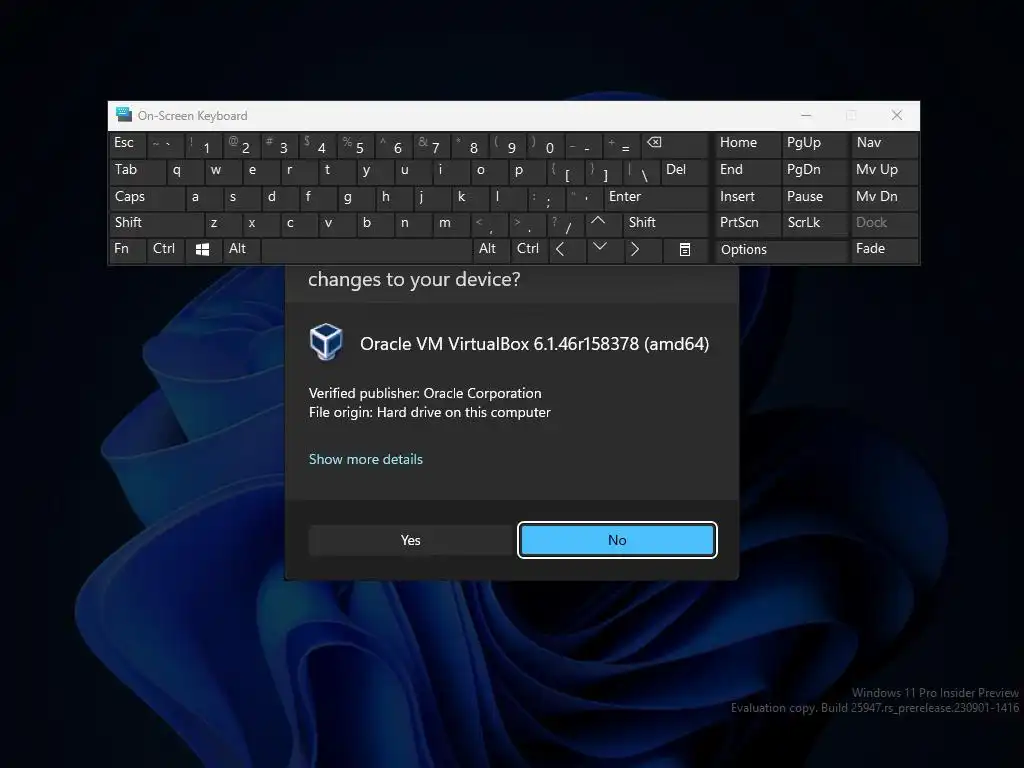This screenshot has height=768, width=1024.
Task: Click No in the UAC dialog
Action: pyautogui.click(x=617, y=540)
